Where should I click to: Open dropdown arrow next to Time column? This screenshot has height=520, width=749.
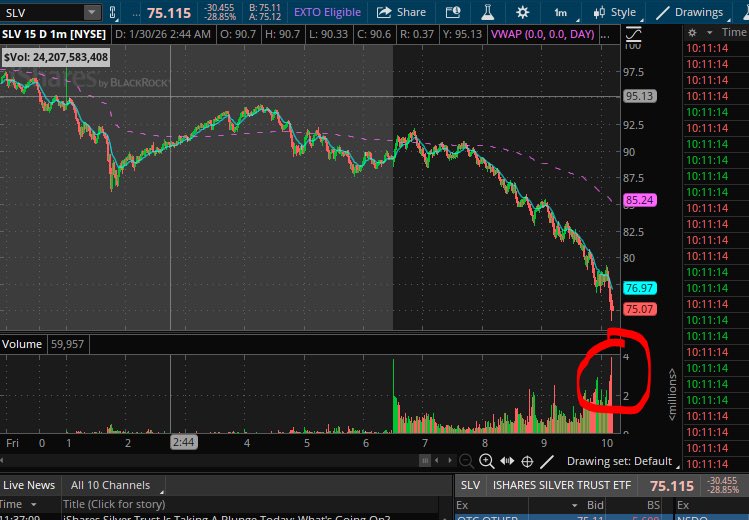coord(709,32)
